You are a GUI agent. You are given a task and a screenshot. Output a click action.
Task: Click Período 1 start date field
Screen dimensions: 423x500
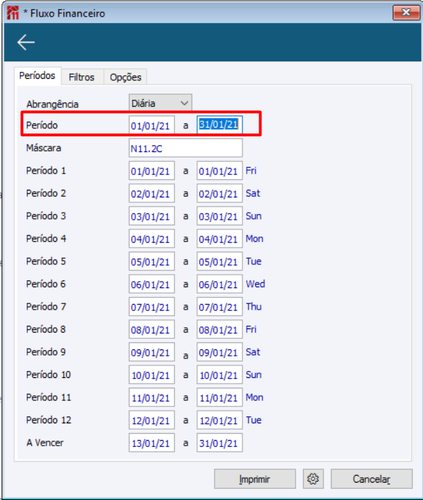(x=152, y=171)
